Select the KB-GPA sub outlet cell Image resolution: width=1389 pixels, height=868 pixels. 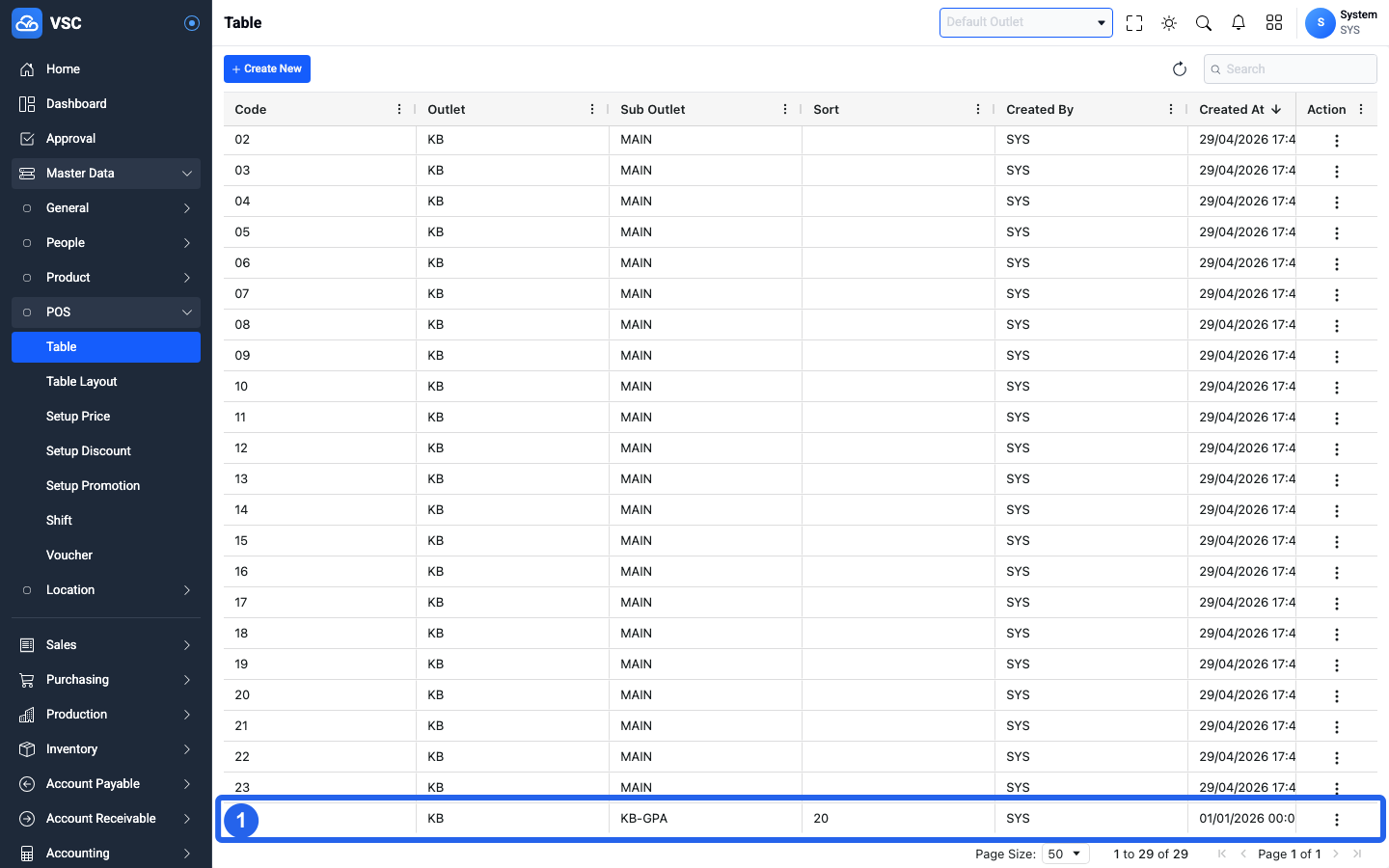point(705,819)
